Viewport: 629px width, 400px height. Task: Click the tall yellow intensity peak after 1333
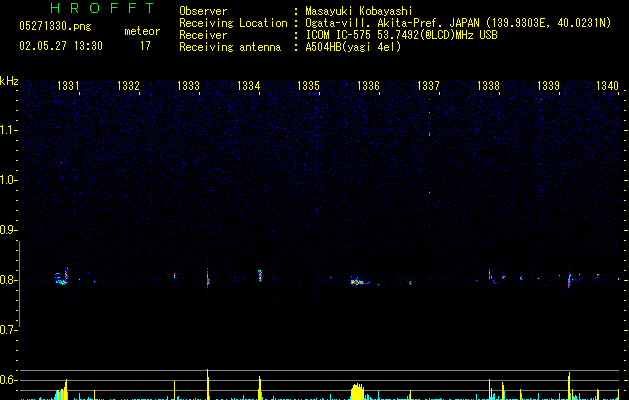208,384
